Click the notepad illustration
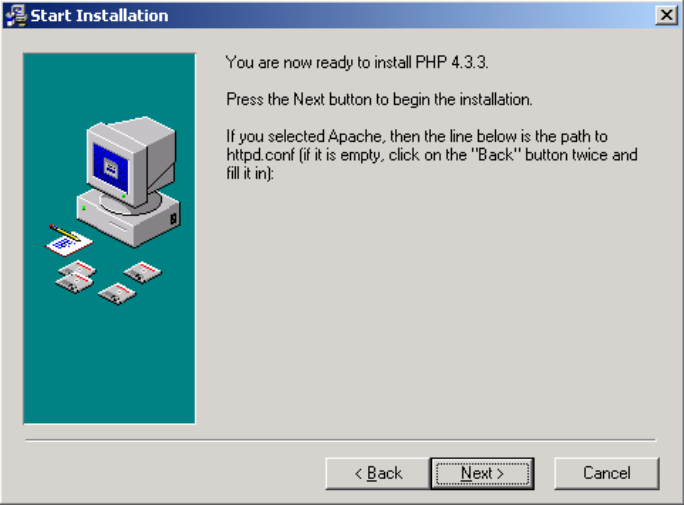This screenshot has height=505, width=684. 70,244
